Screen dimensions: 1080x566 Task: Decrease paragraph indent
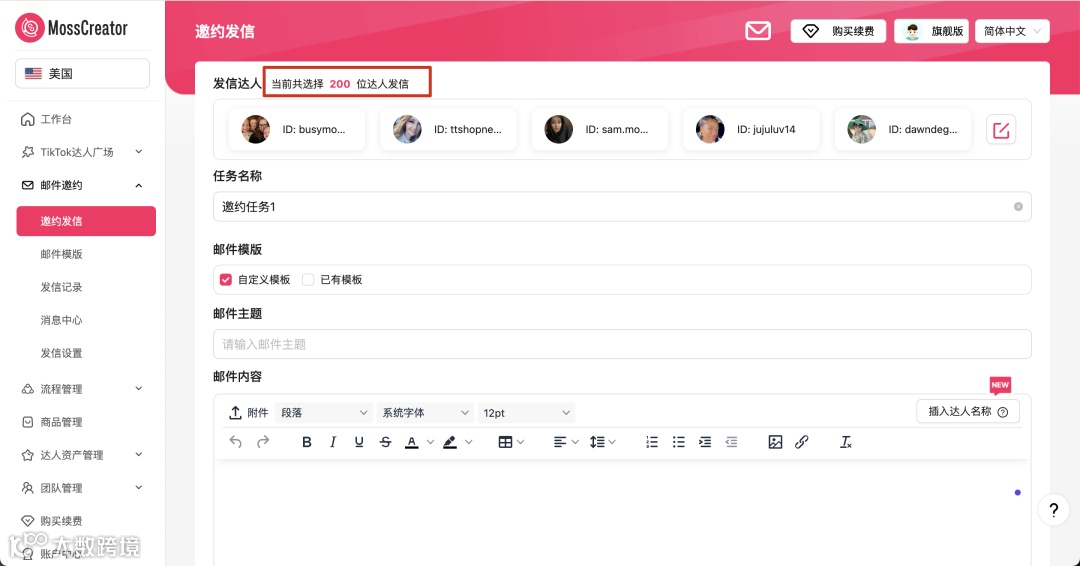pyautogui.click(x=731, y=442)
